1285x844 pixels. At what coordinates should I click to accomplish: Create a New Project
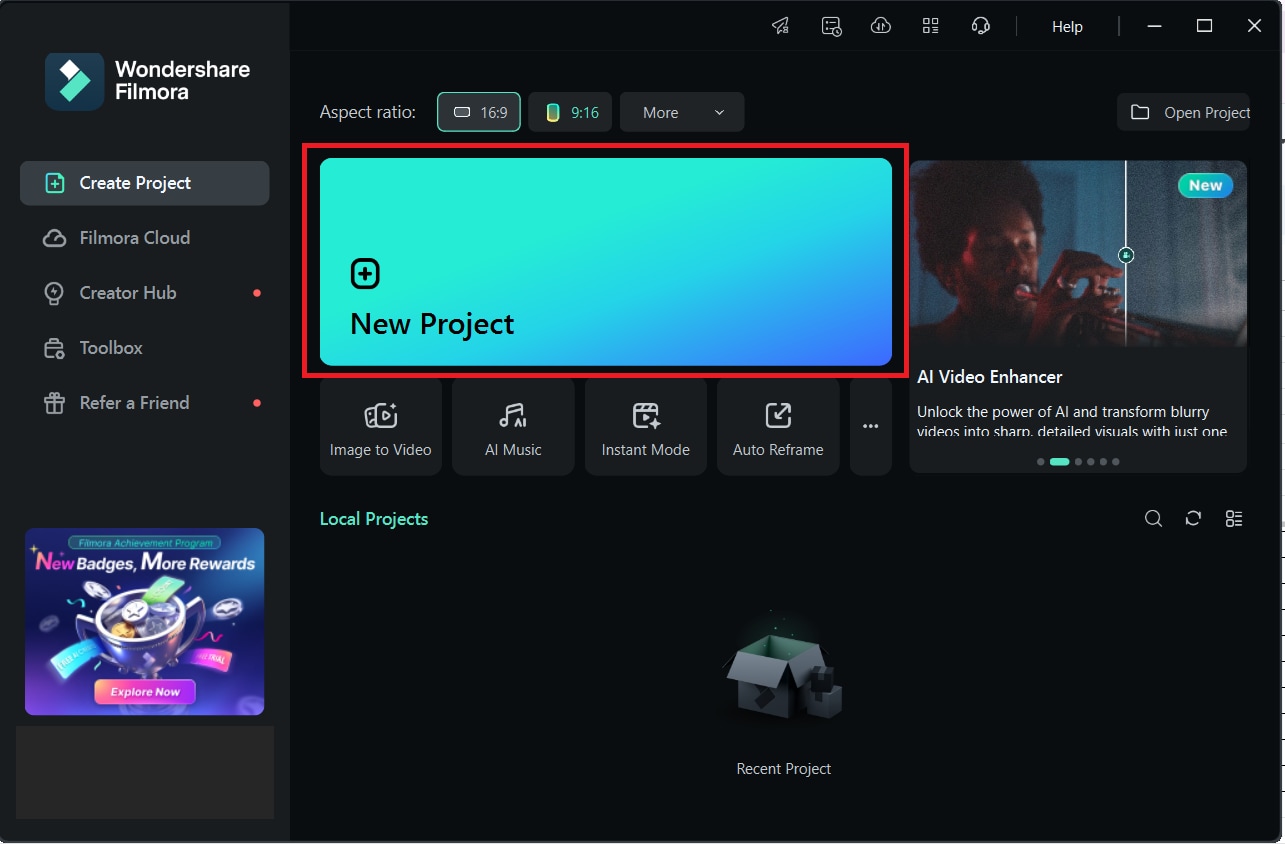click(606, 262)
